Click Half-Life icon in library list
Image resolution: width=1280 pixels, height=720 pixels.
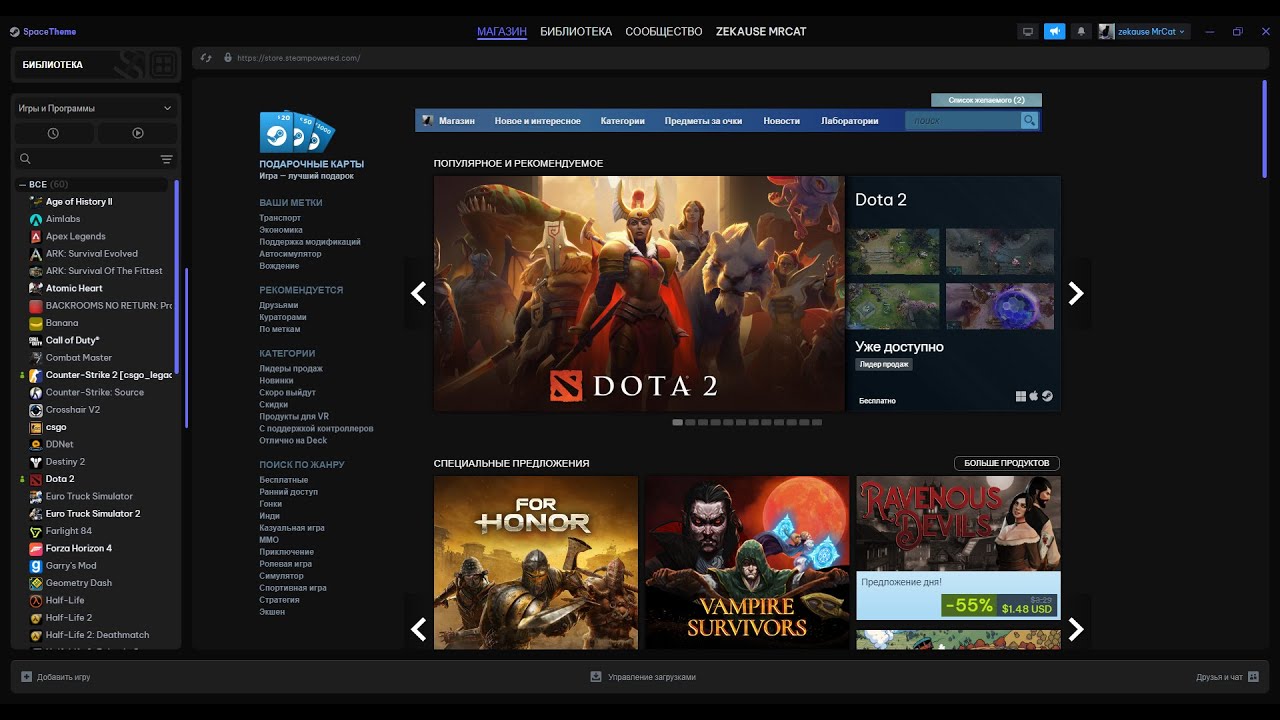pos(36,600)
